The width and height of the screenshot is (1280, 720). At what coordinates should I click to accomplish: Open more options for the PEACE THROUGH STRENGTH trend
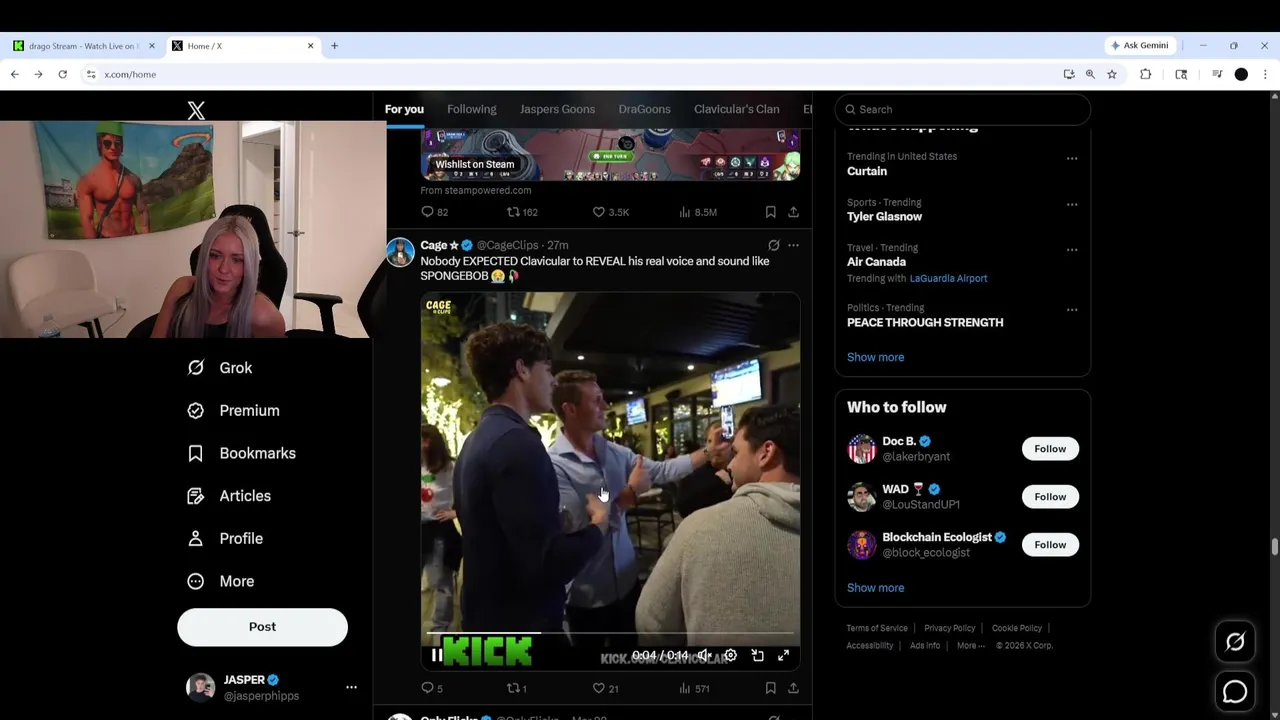[x=1072, y=310]
